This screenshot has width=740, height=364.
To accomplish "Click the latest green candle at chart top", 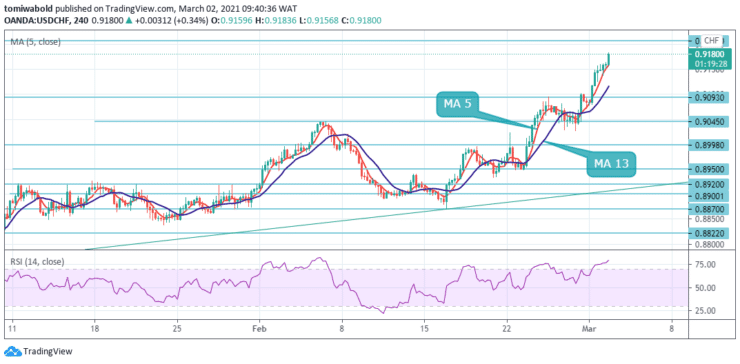I will (x=609, y=59).
